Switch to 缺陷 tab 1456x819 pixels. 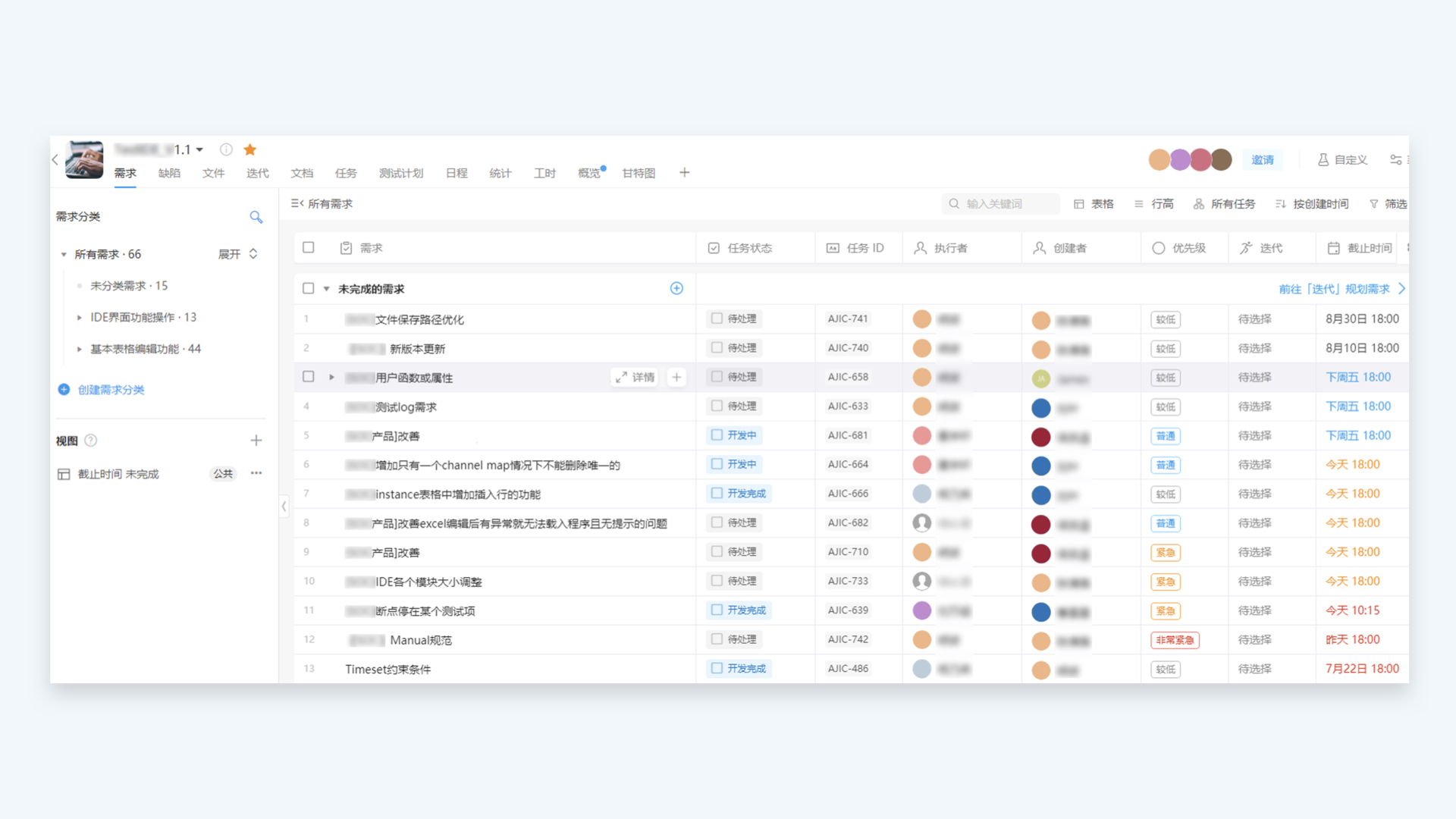169,173
